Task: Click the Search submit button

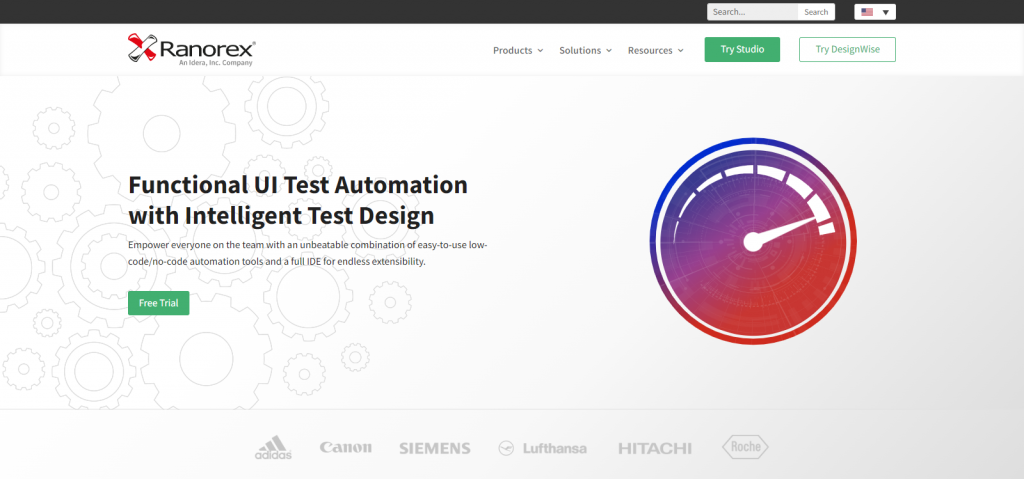Action: click(816, 12)
